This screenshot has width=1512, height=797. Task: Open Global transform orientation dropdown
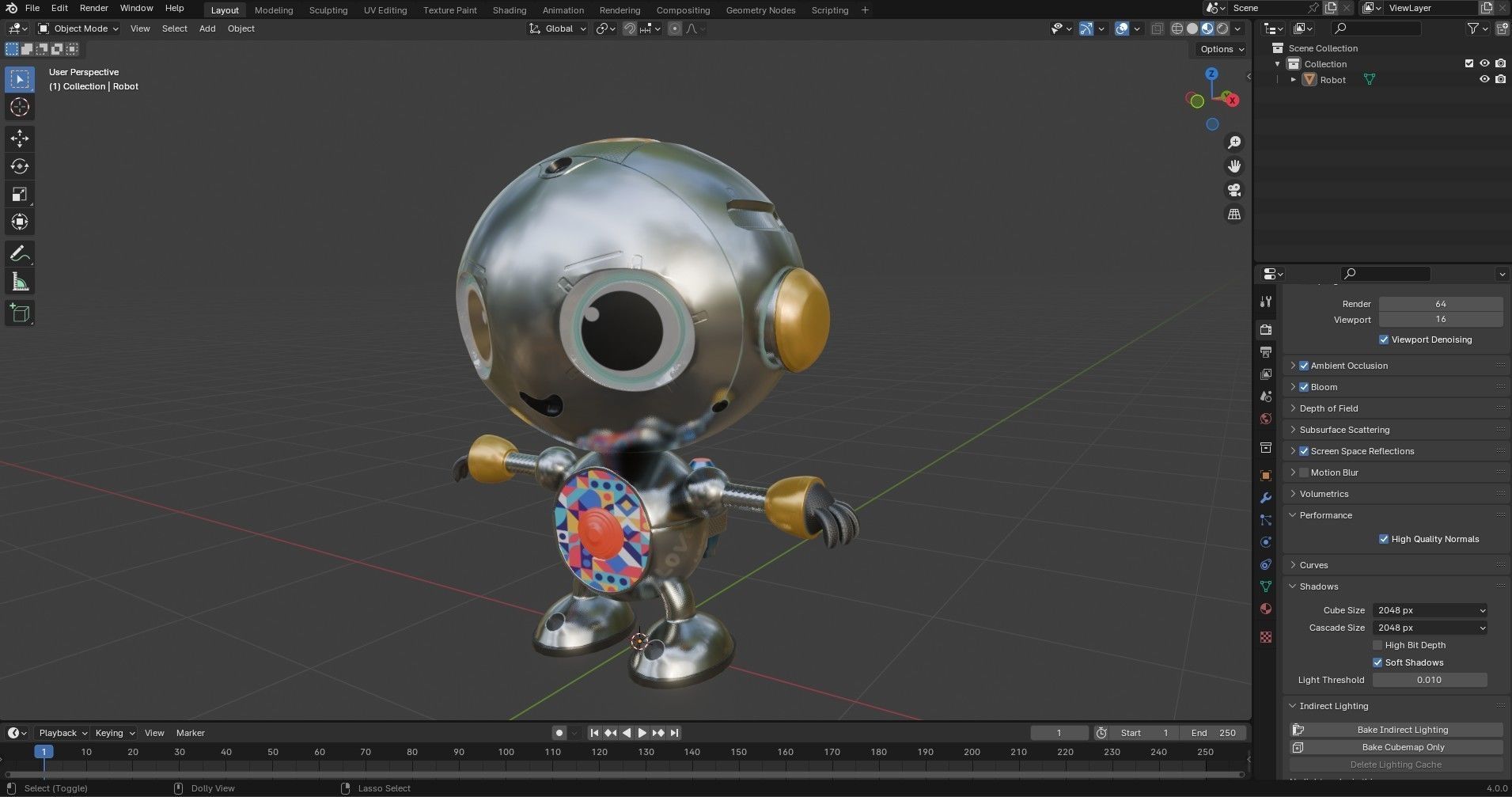[x=558, y=28]
